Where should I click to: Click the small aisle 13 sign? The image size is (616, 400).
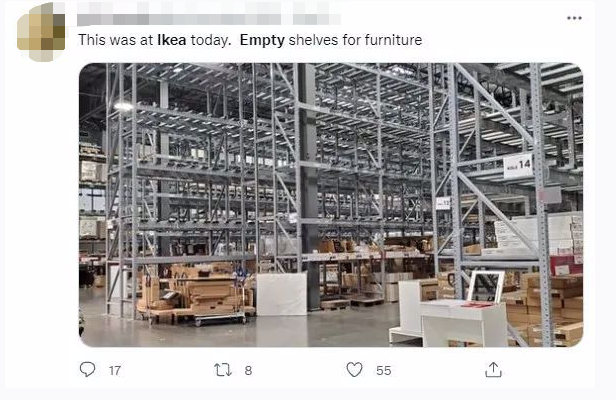(x=443, y=203)
